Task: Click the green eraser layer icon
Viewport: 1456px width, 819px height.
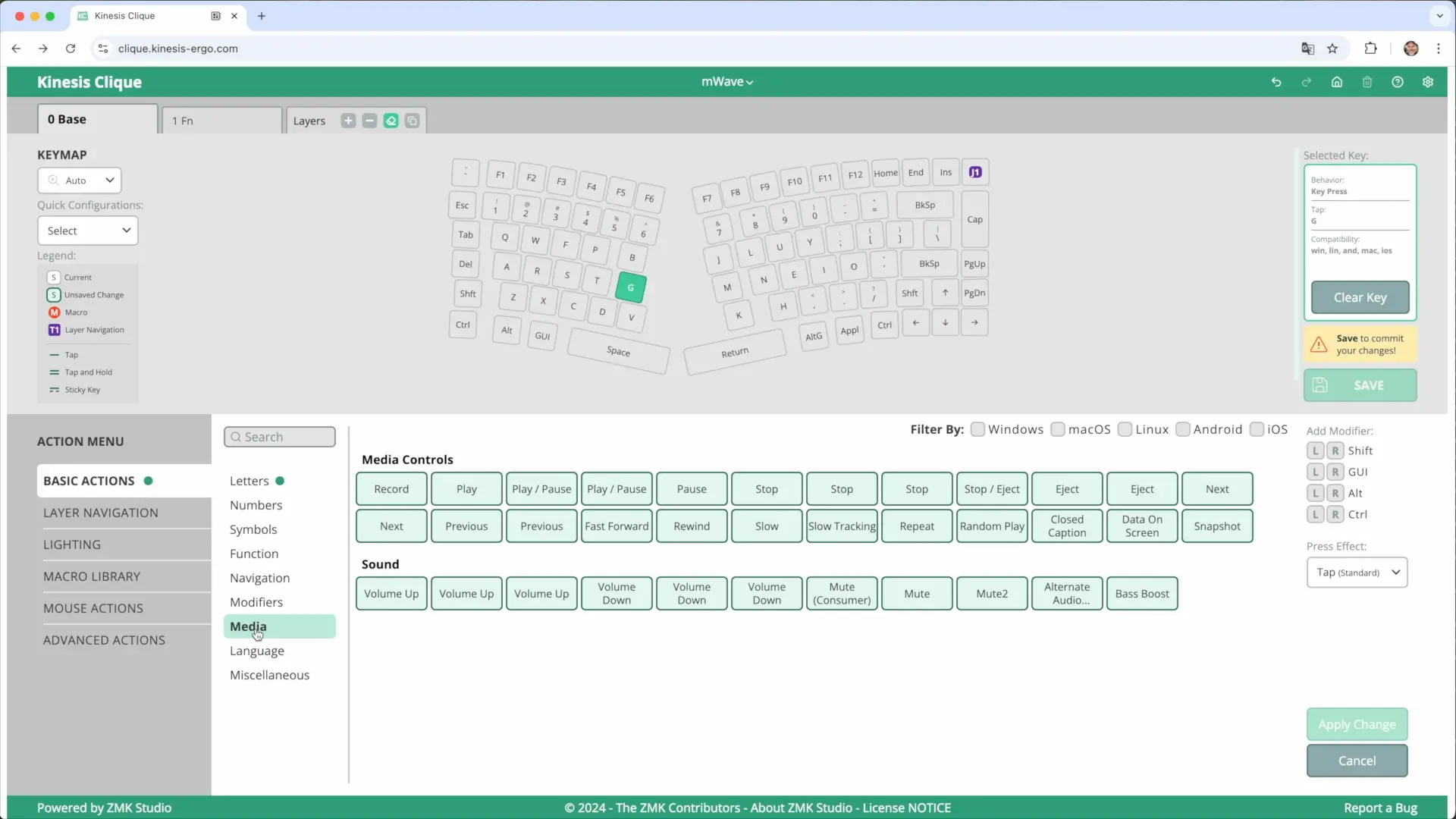Action: 391,121
